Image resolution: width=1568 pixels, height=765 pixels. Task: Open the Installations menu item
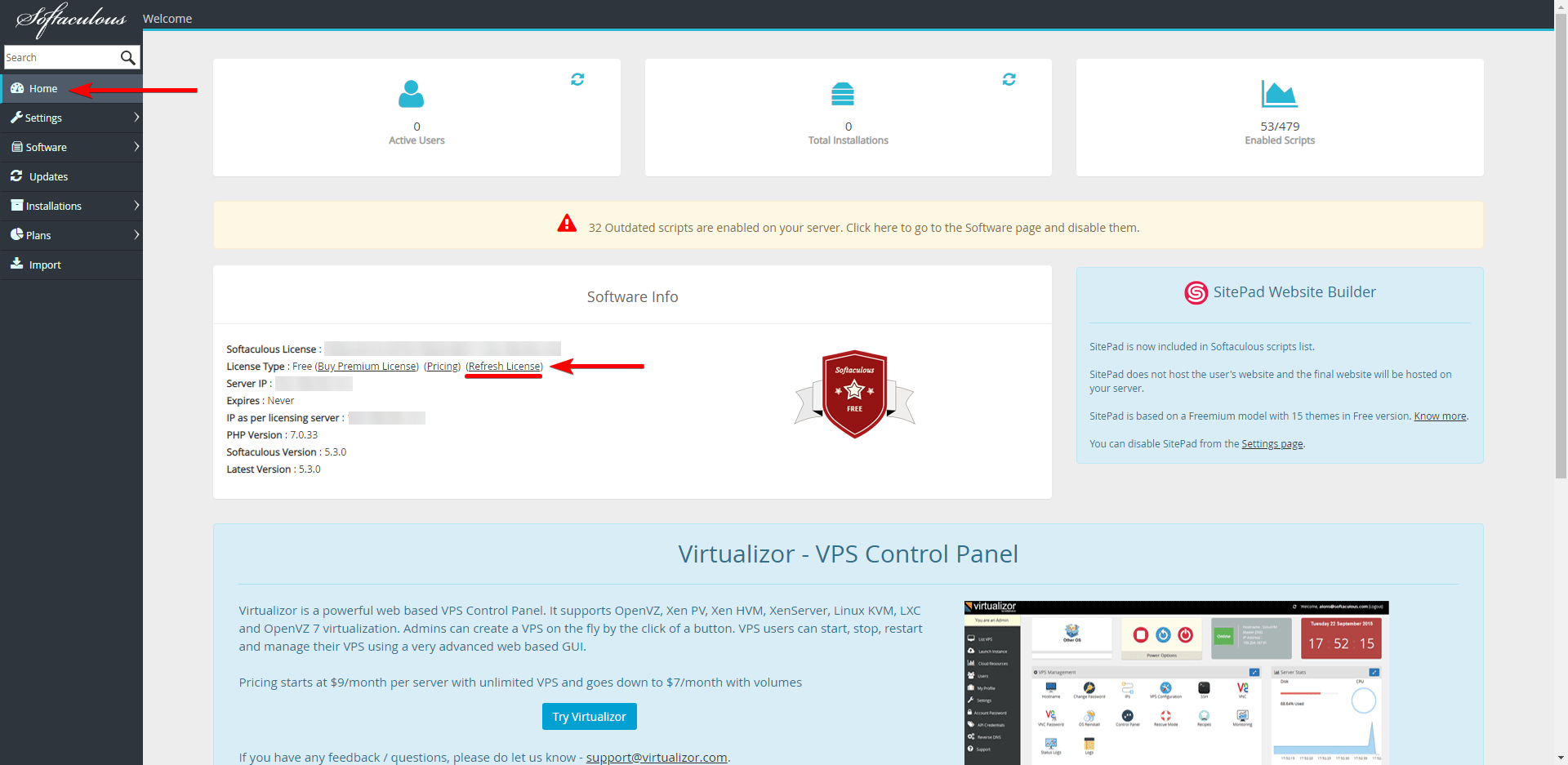pos(71,206)
